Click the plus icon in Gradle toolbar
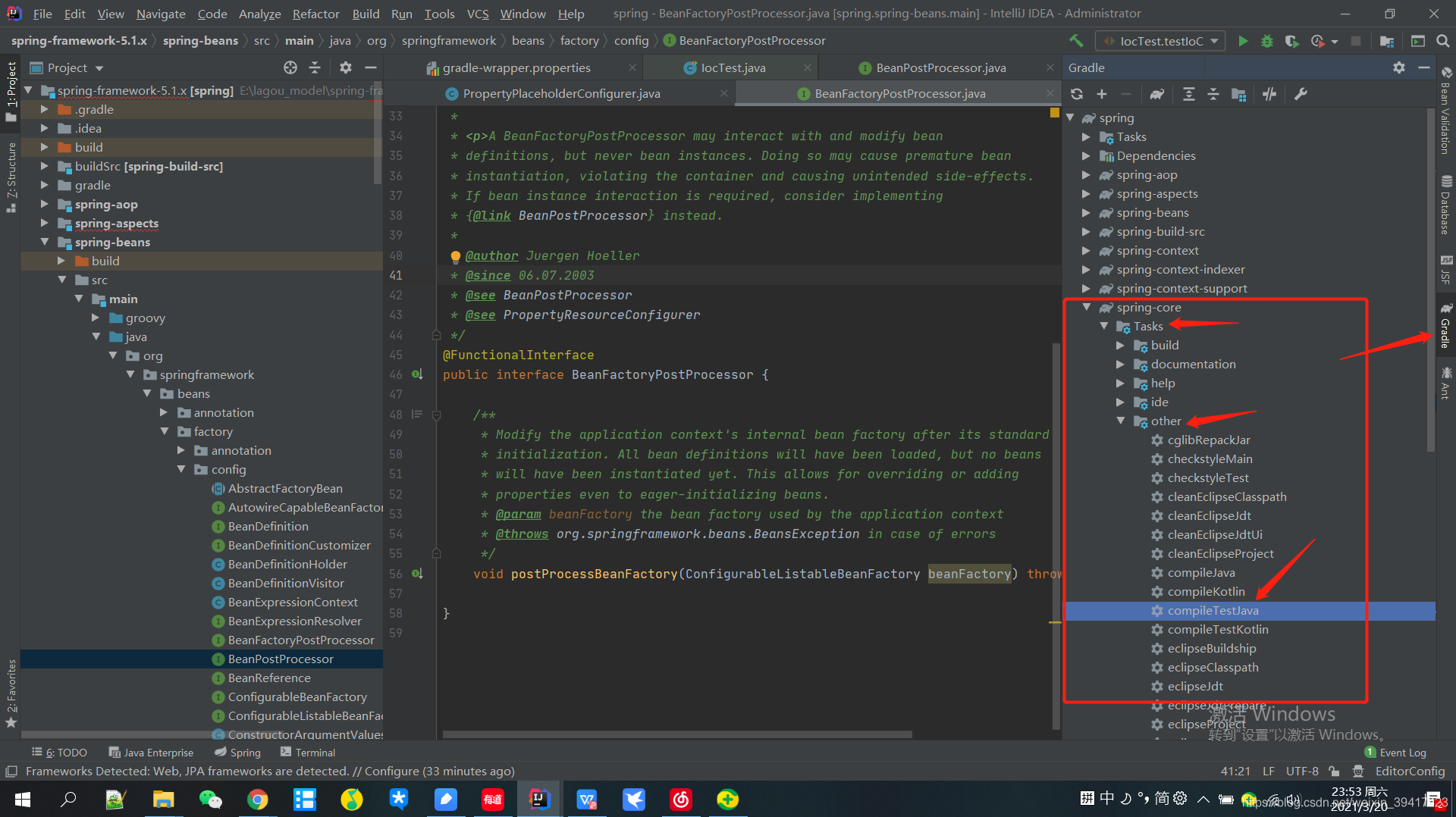 coord(1102,94)
